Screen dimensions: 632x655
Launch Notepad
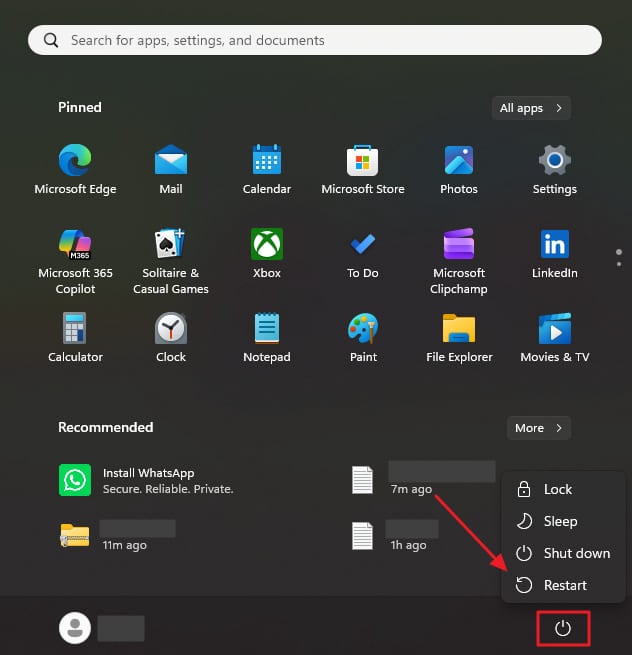click(x=267, y=338)
